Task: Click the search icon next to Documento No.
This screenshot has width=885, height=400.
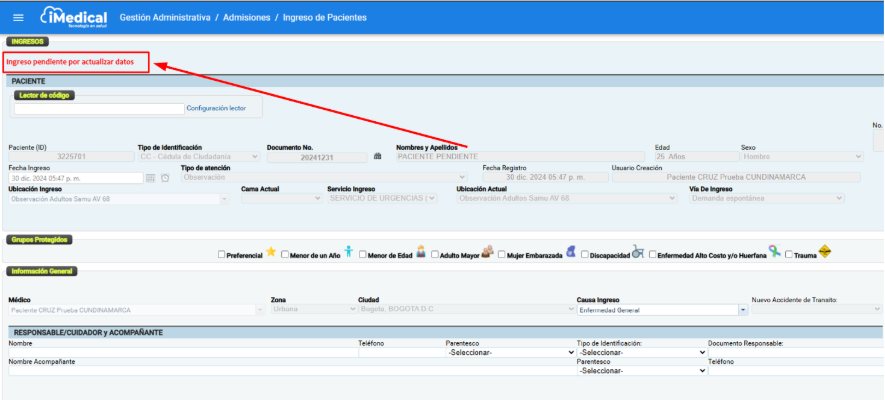Action: coord(377,157)
